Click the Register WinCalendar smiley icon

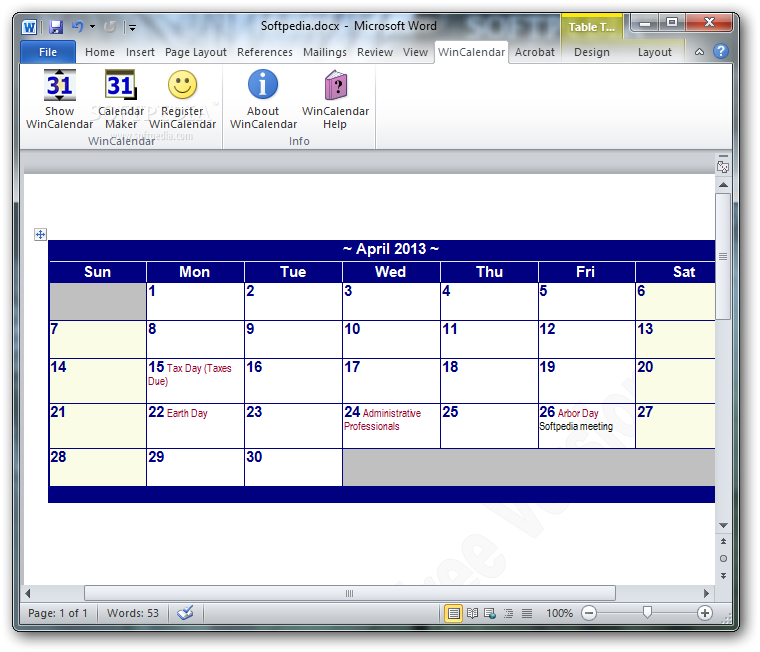click(182, 87)
